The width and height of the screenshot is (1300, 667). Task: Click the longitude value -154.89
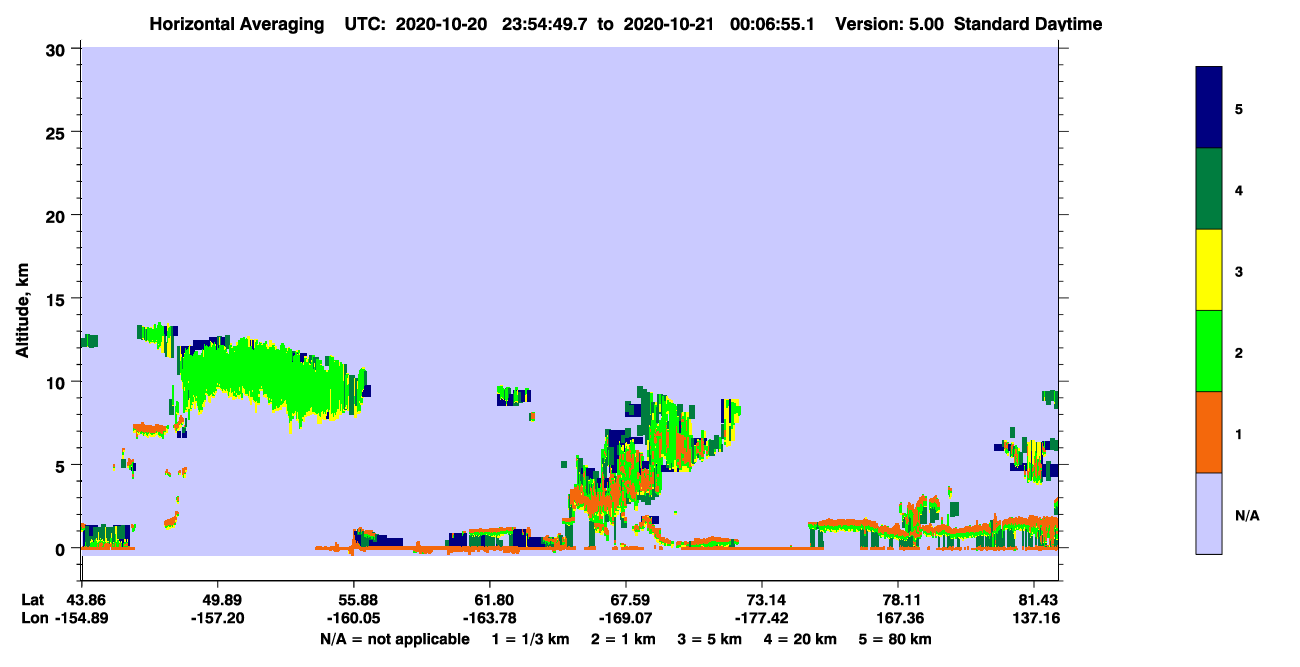pyautogui.click(x=83, y=619)
